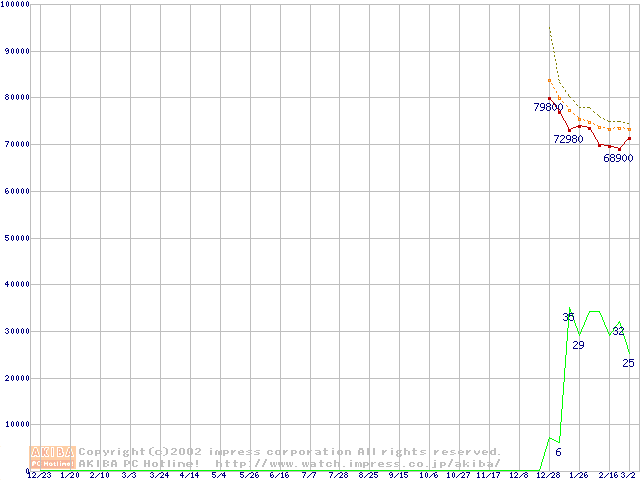This screenshot has height=480, width=640.
Task: Click the AKIBA PC Hotline logo
Action: coord(53,457)
